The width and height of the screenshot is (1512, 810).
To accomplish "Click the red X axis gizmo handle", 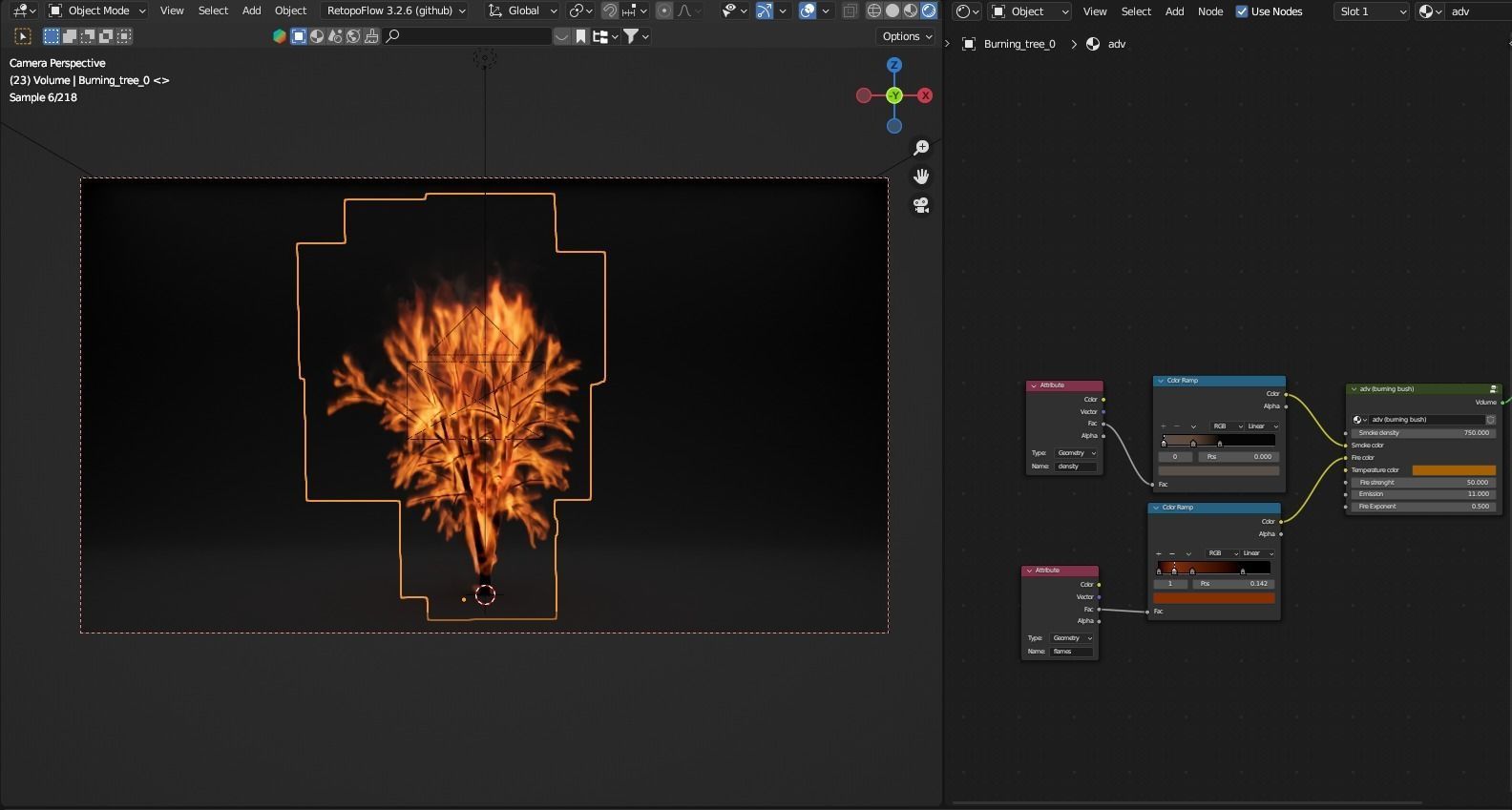I will [x=925, y=95].
